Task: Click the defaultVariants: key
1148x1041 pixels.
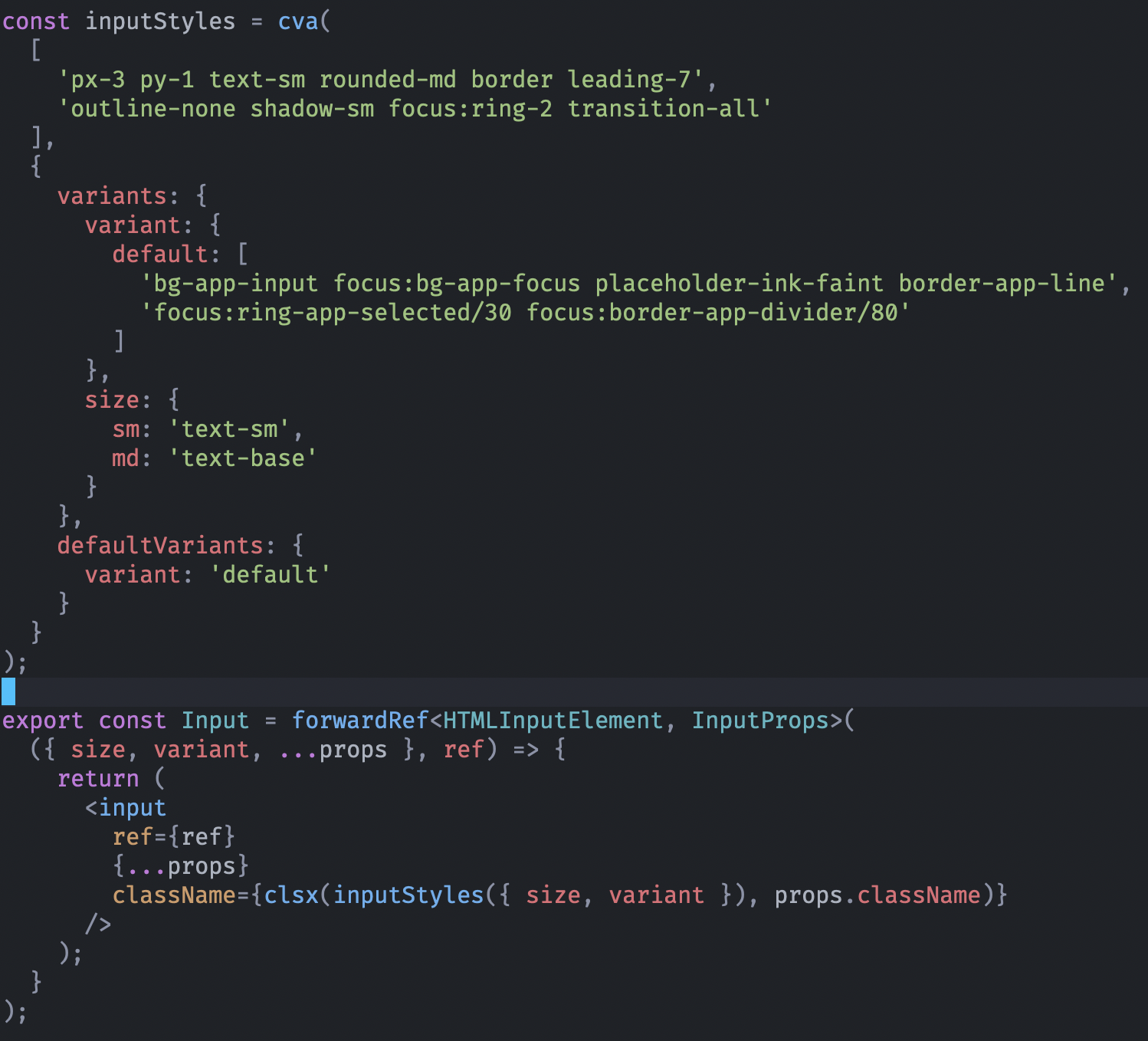Action: point(166,546)
